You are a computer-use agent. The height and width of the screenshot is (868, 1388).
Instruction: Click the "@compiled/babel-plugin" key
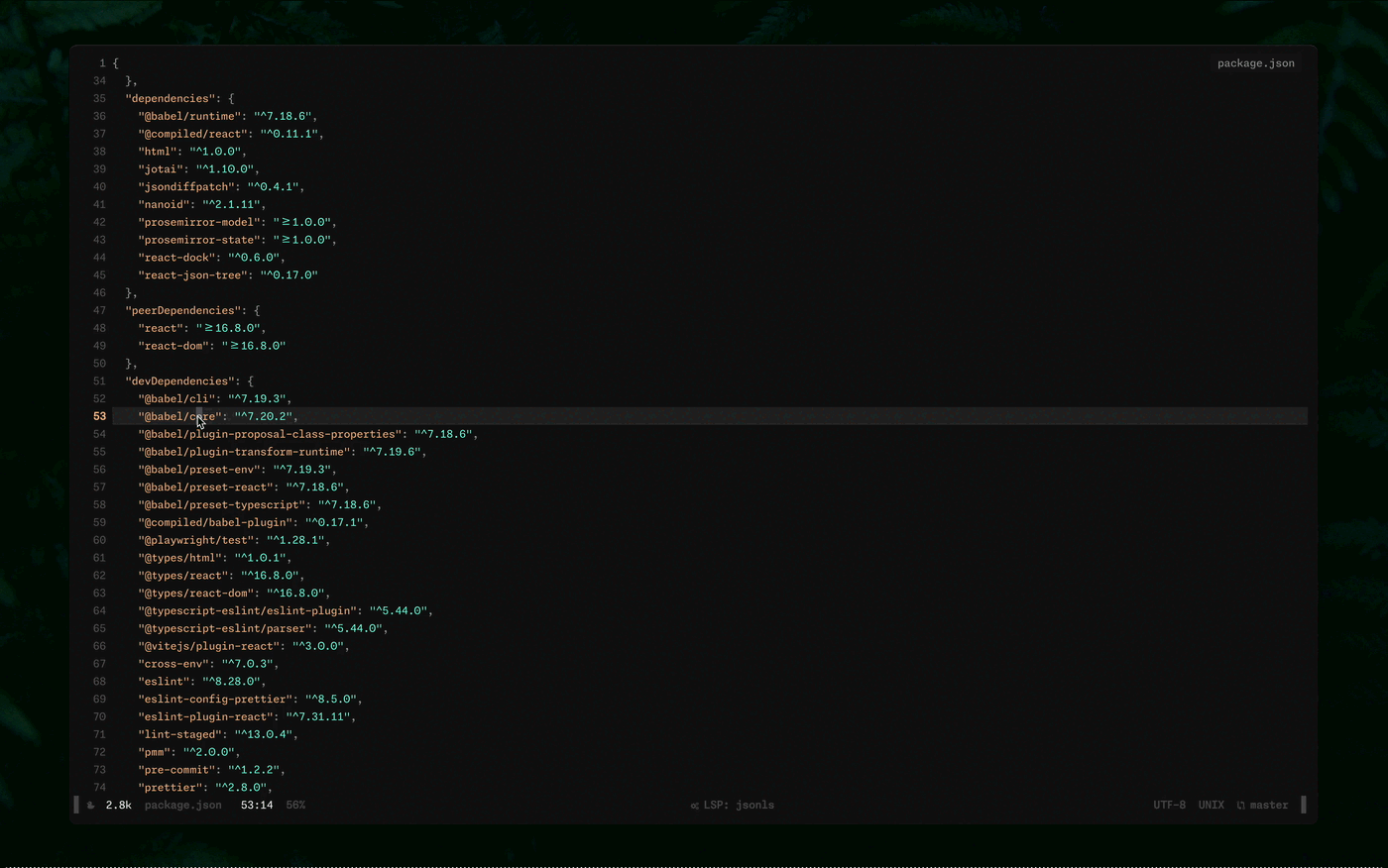216,523
